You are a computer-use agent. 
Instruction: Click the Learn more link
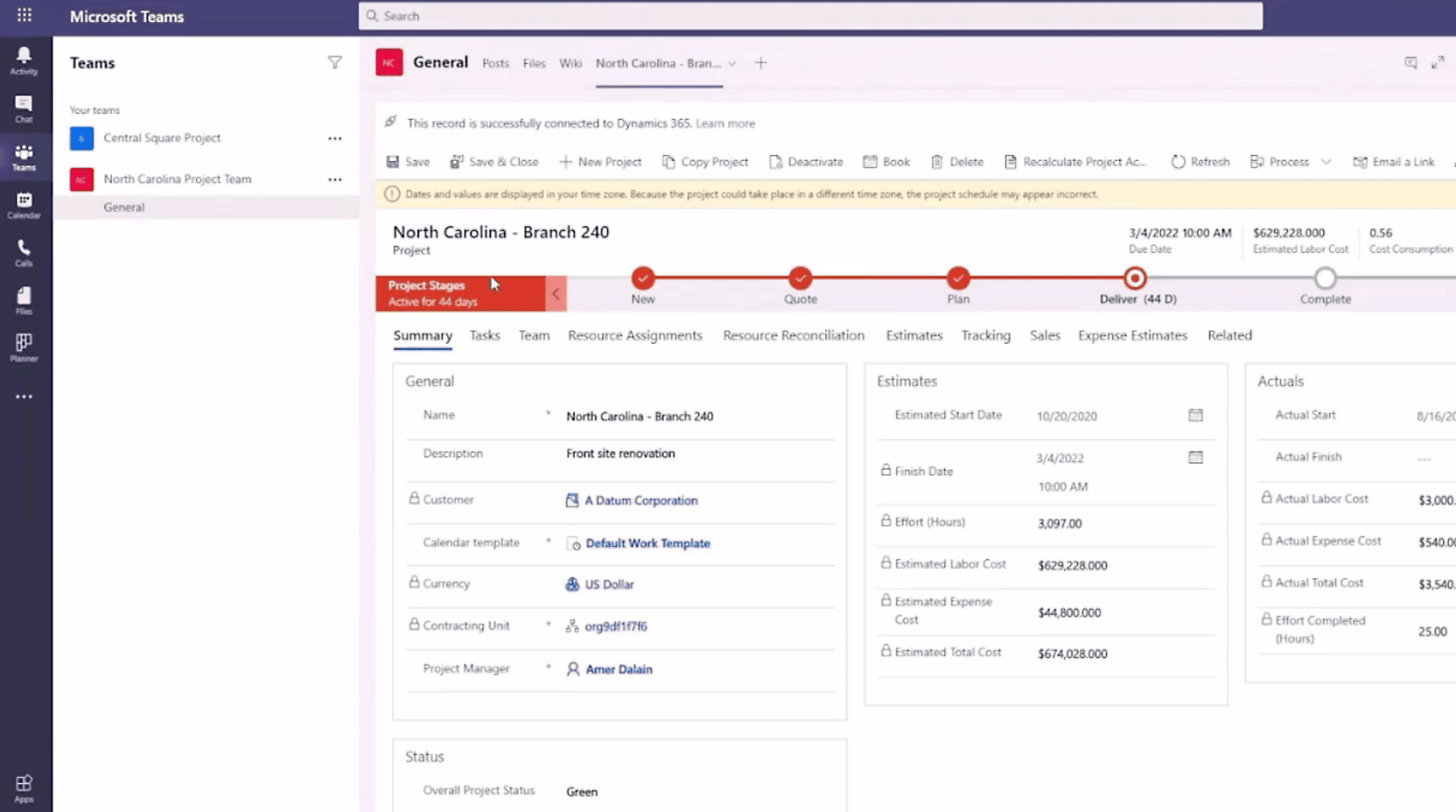tap(725, 123)
